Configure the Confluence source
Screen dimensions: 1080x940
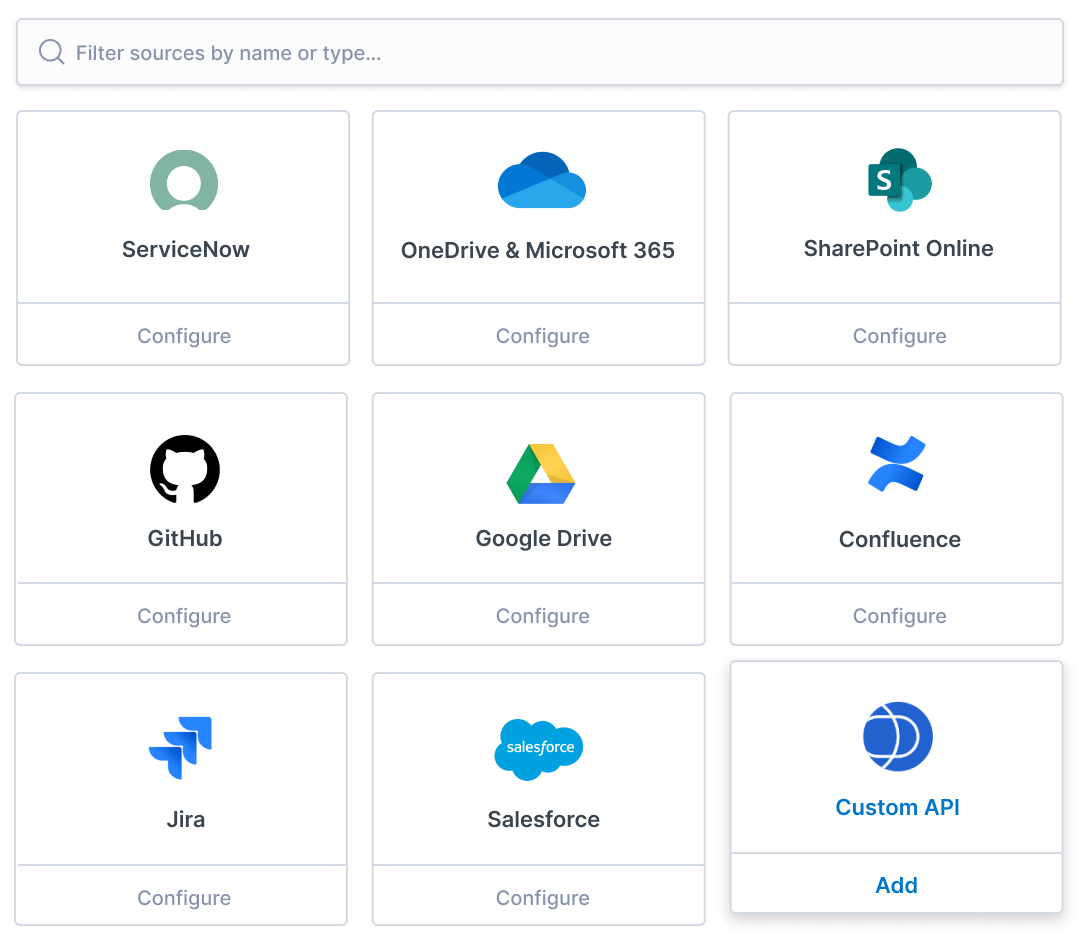pos(899,616)
